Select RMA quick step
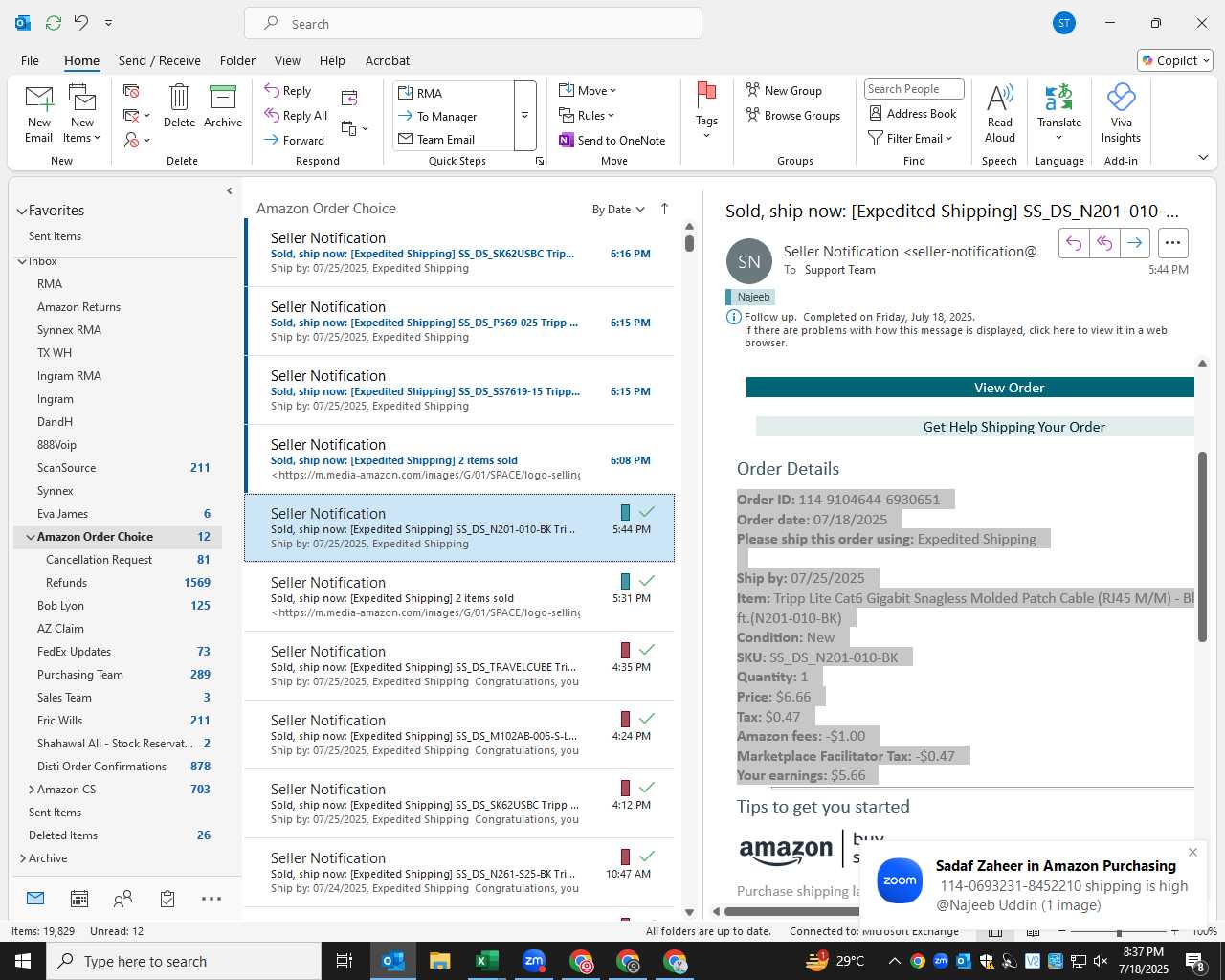Viewport: 1225px width, 980px height. pyautogui.click(x=454, y=93)
